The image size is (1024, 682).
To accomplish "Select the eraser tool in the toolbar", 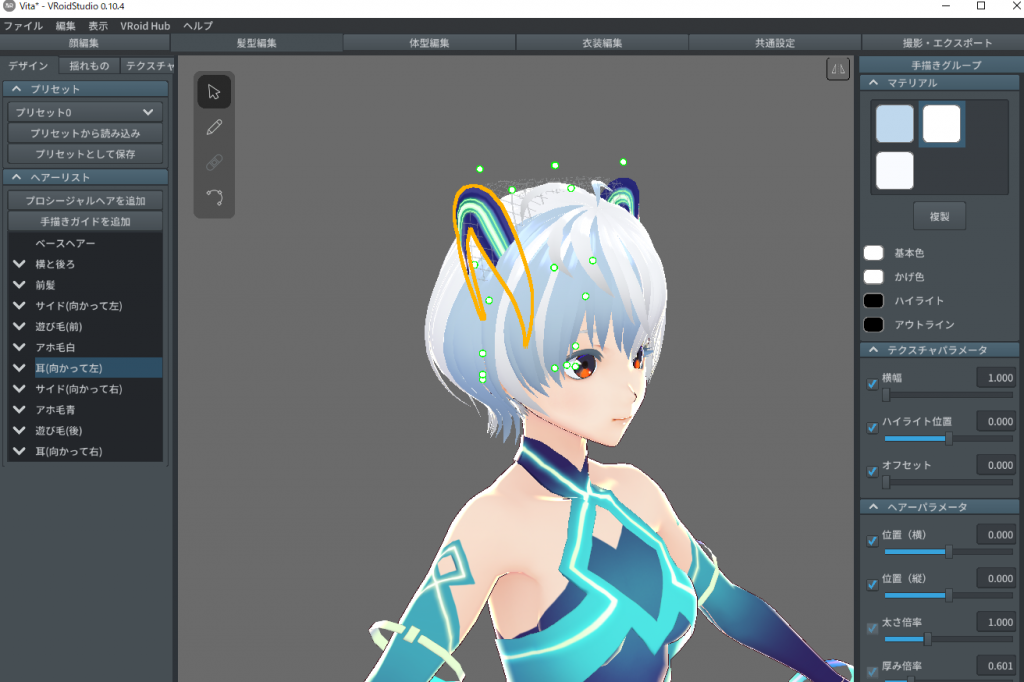I will point(214,162).
